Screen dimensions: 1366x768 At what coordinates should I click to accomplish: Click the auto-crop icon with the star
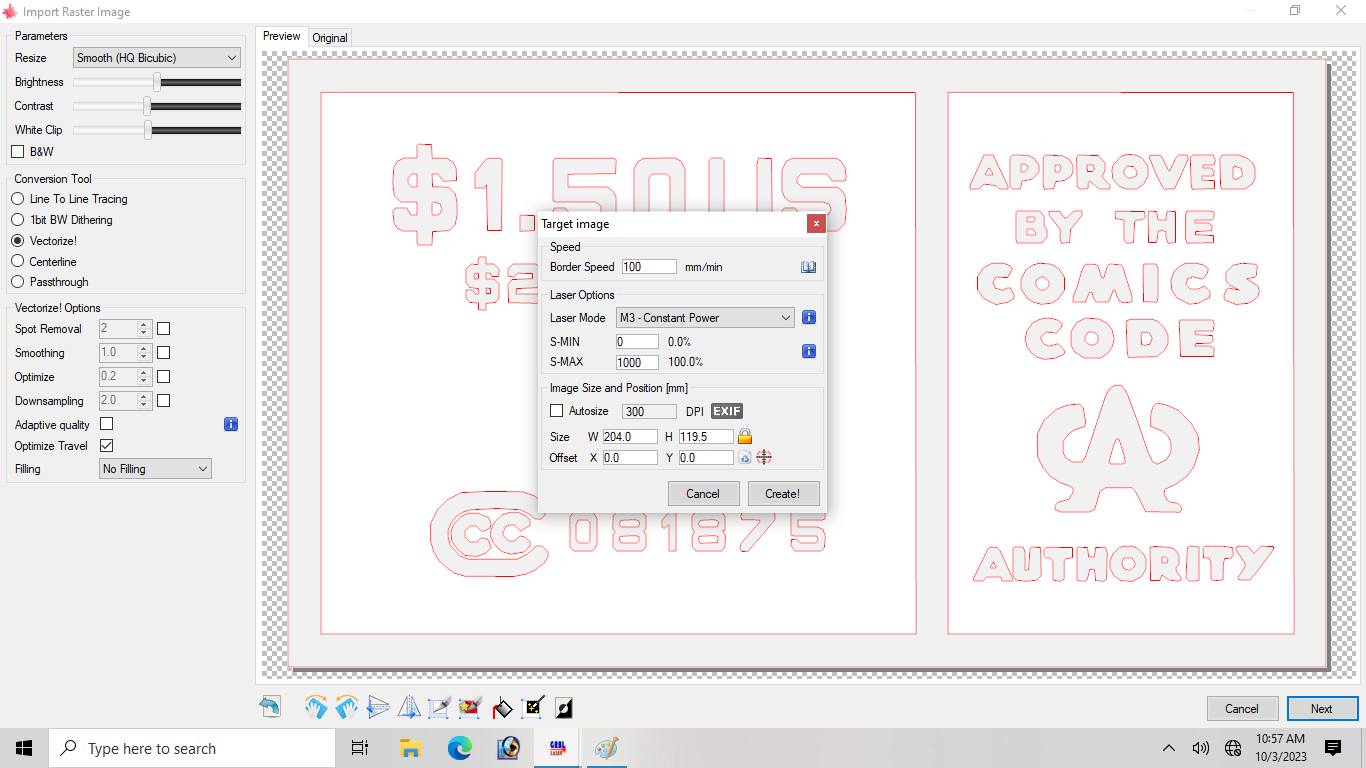click(470, 708)
